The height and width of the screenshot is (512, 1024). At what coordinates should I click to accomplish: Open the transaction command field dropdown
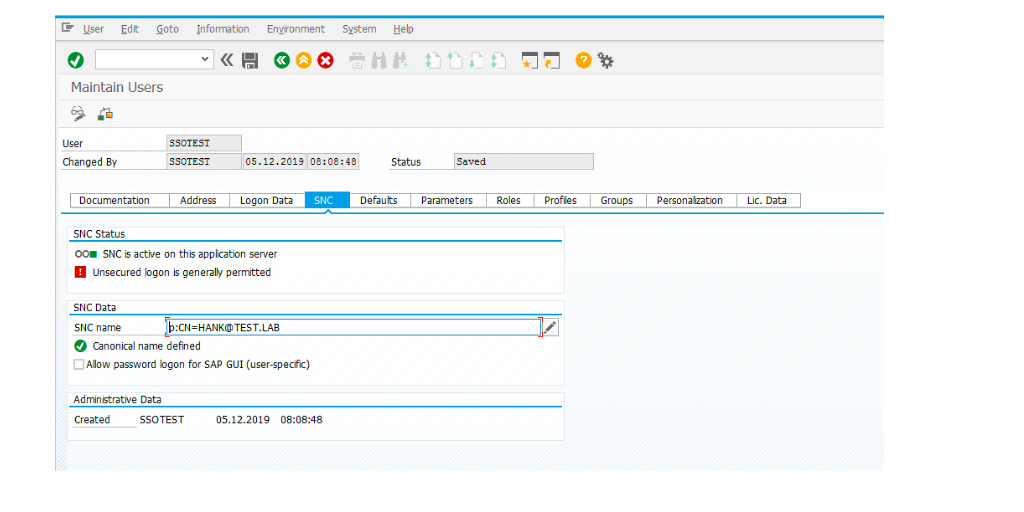pos(206,59)
